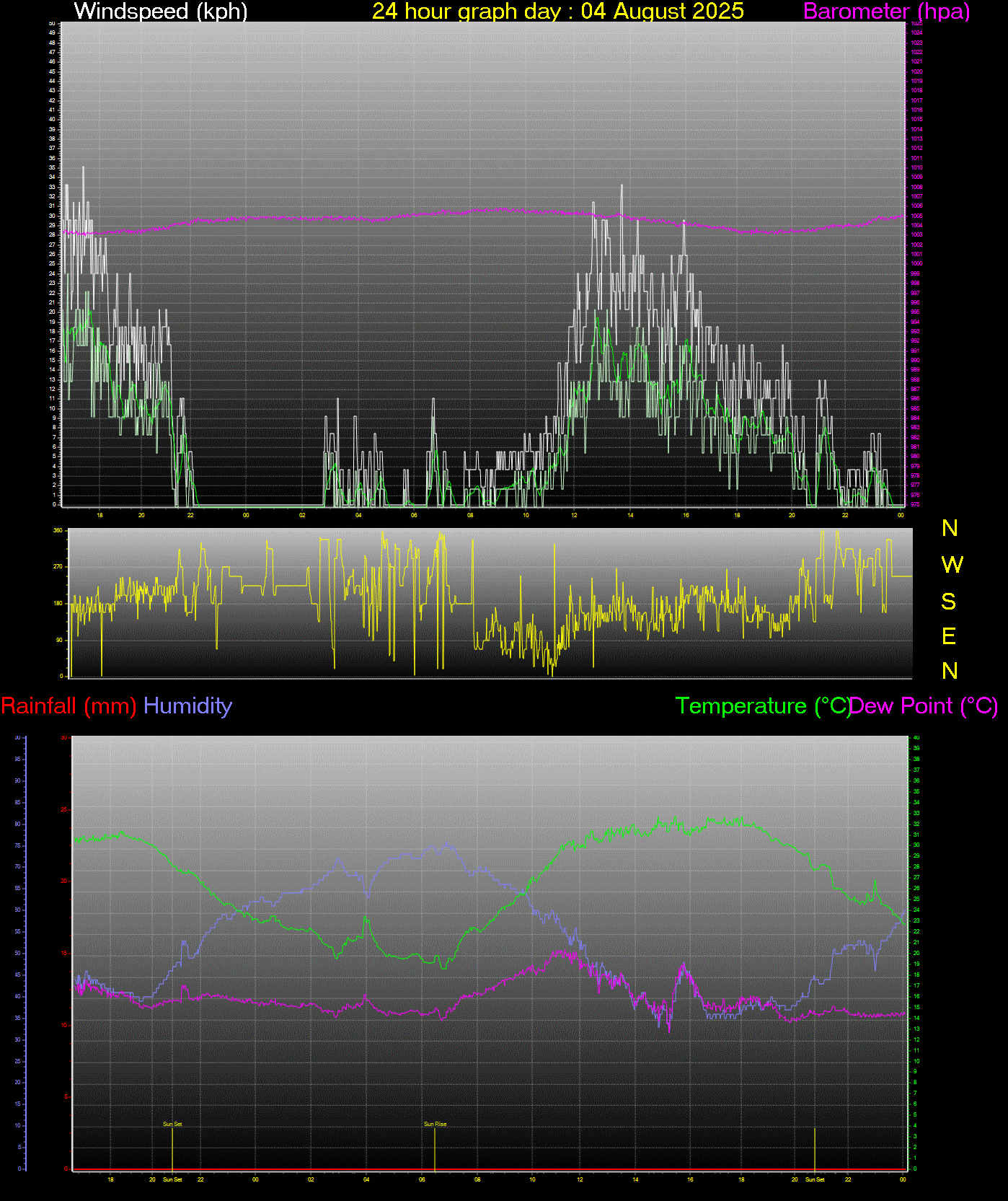Screen dimensions: 1008x1201
Task: Click the Temperature (°C) legend label
Action: (762, 705)
